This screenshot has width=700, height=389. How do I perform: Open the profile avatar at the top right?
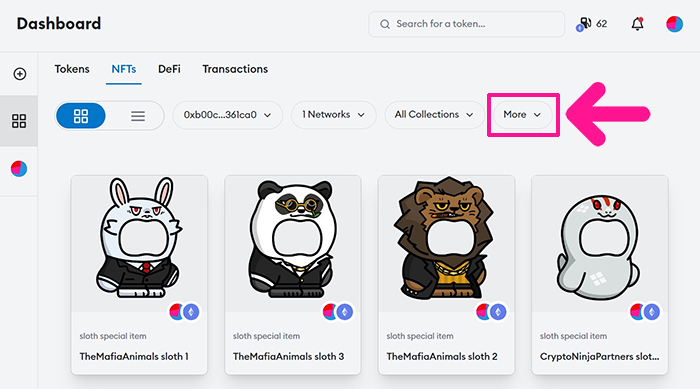click(674, 24)
